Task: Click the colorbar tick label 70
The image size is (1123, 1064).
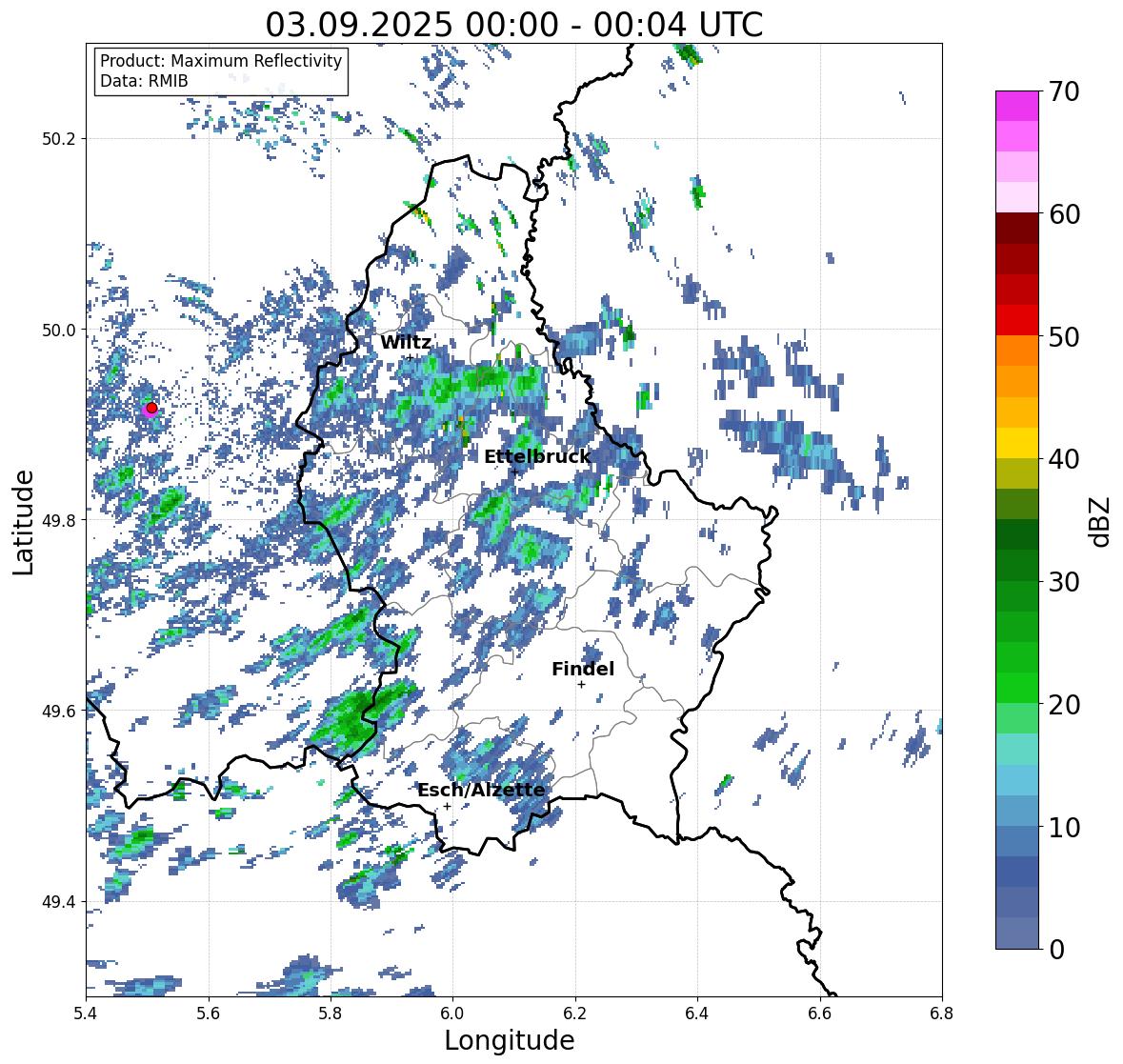Action: coord(1064,91)
